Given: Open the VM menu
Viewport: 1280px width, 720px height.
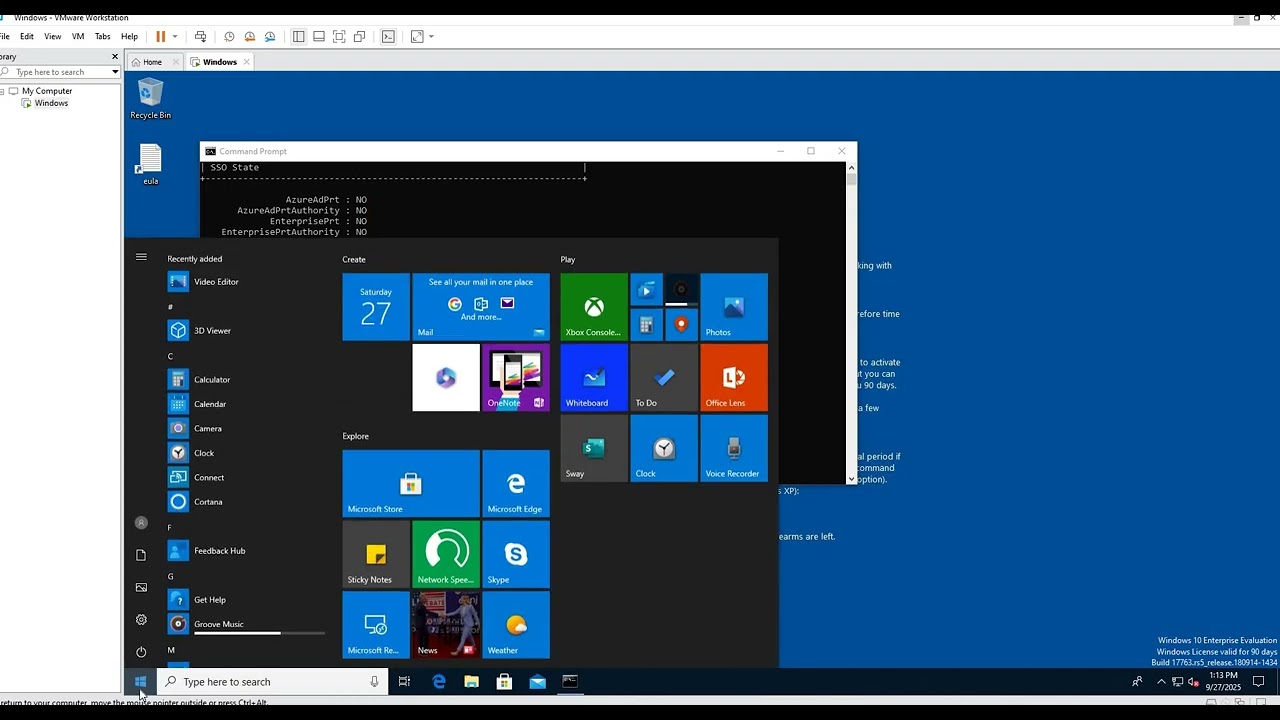Looking at the screenshot, I should 78,36.
